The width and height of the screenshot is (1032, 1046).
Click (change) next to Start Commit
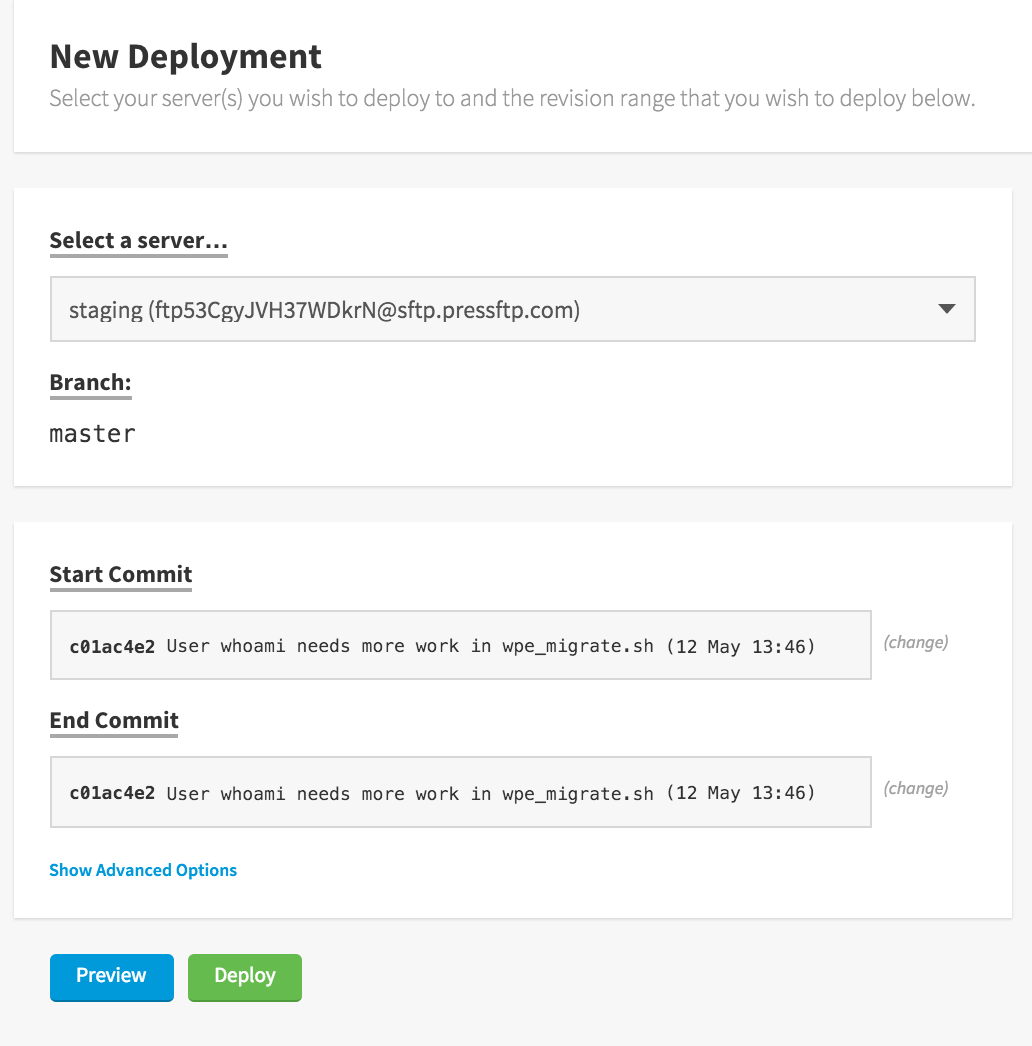coord(915,642)
